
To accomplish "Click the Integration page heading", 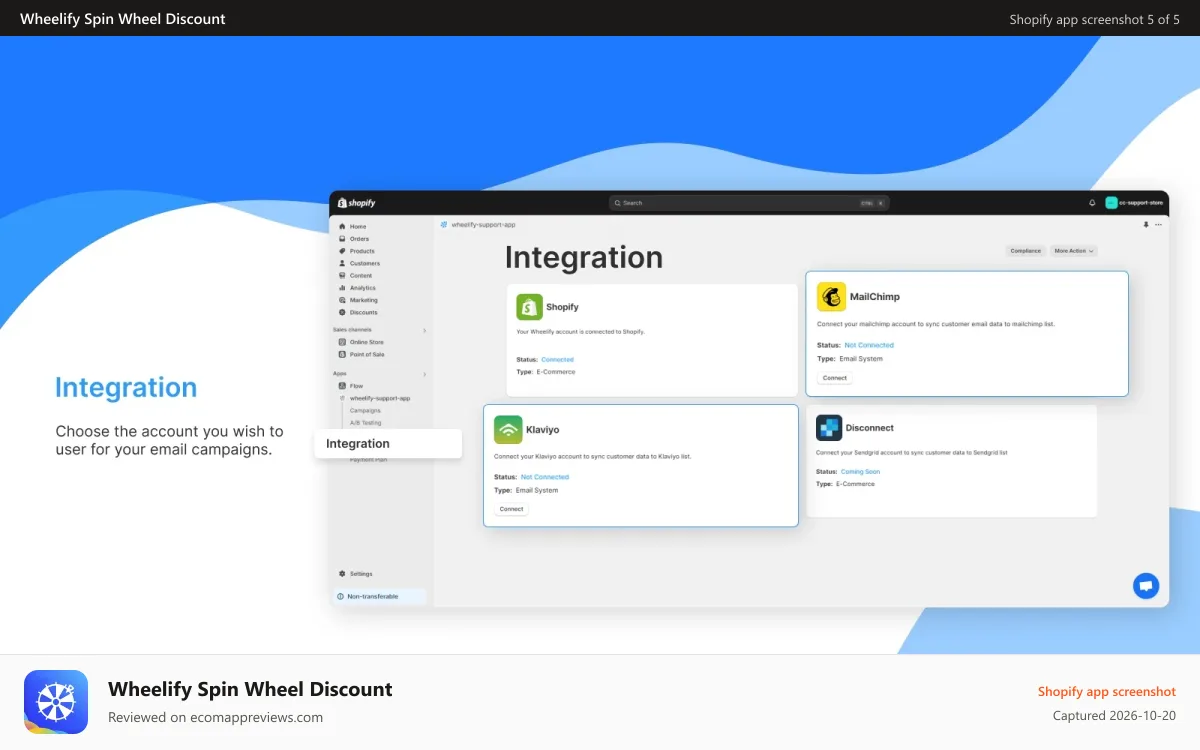I will [584, 258].
